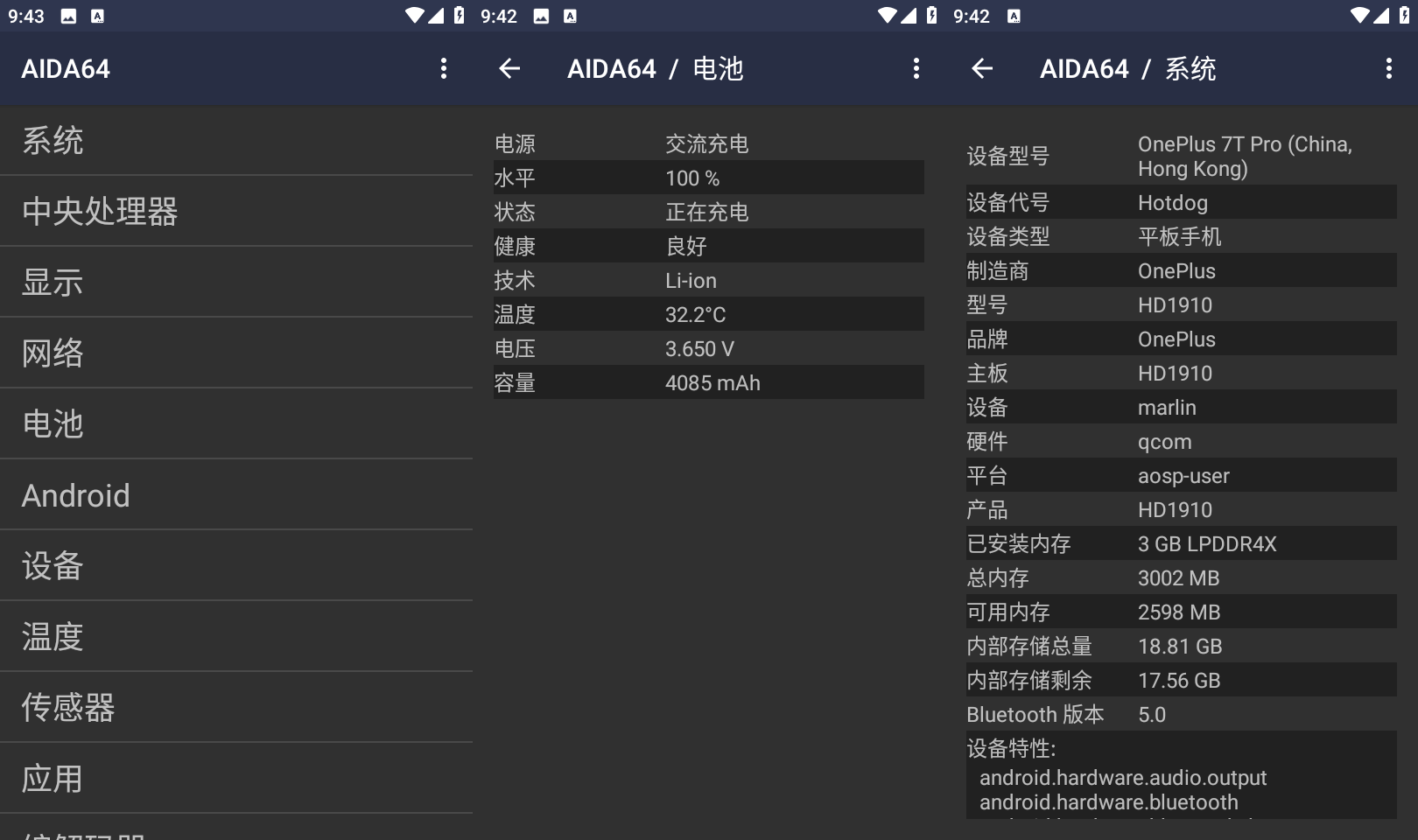
Task: Select the 电源 交流充电 row
Action: coord(709,143)
